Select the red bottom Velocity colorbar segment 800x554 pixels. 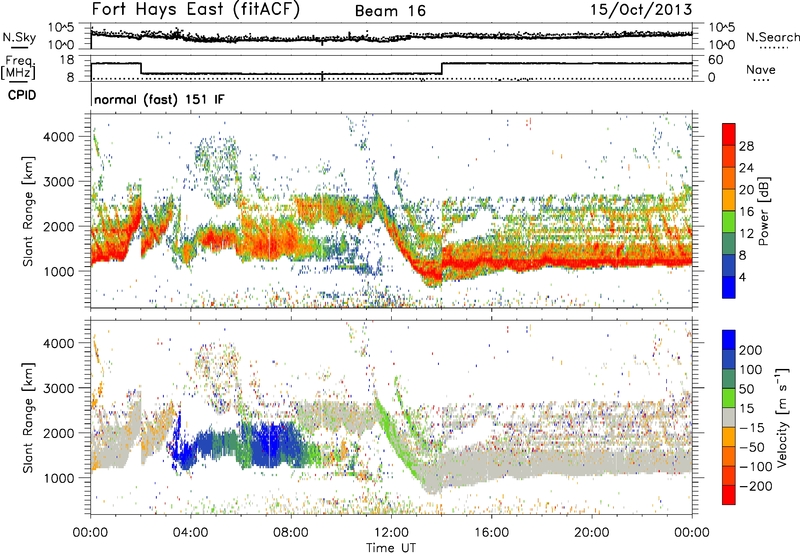tap(729, 495)
